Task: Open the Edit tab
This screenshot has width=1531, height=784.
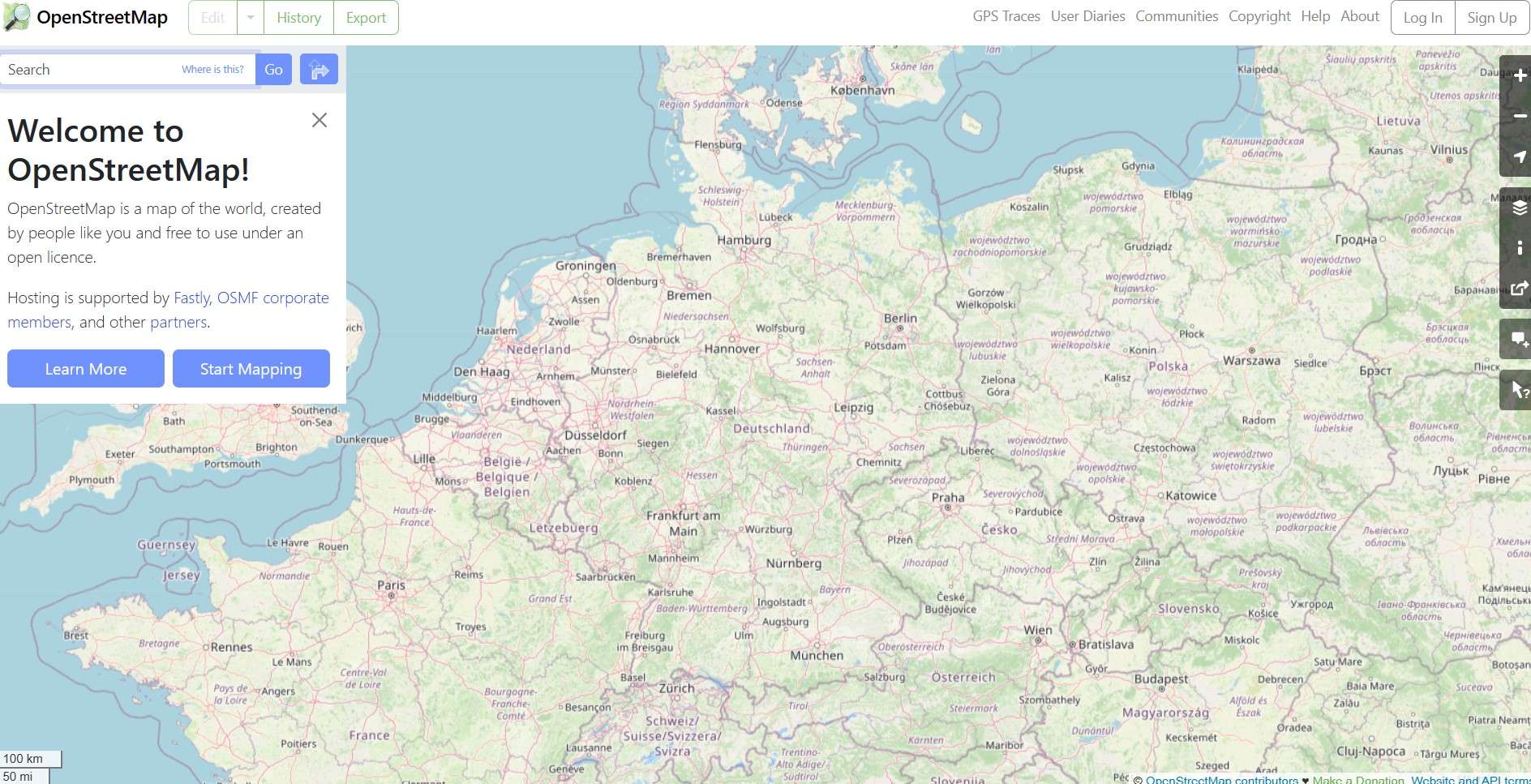Action: coord(212,18)
